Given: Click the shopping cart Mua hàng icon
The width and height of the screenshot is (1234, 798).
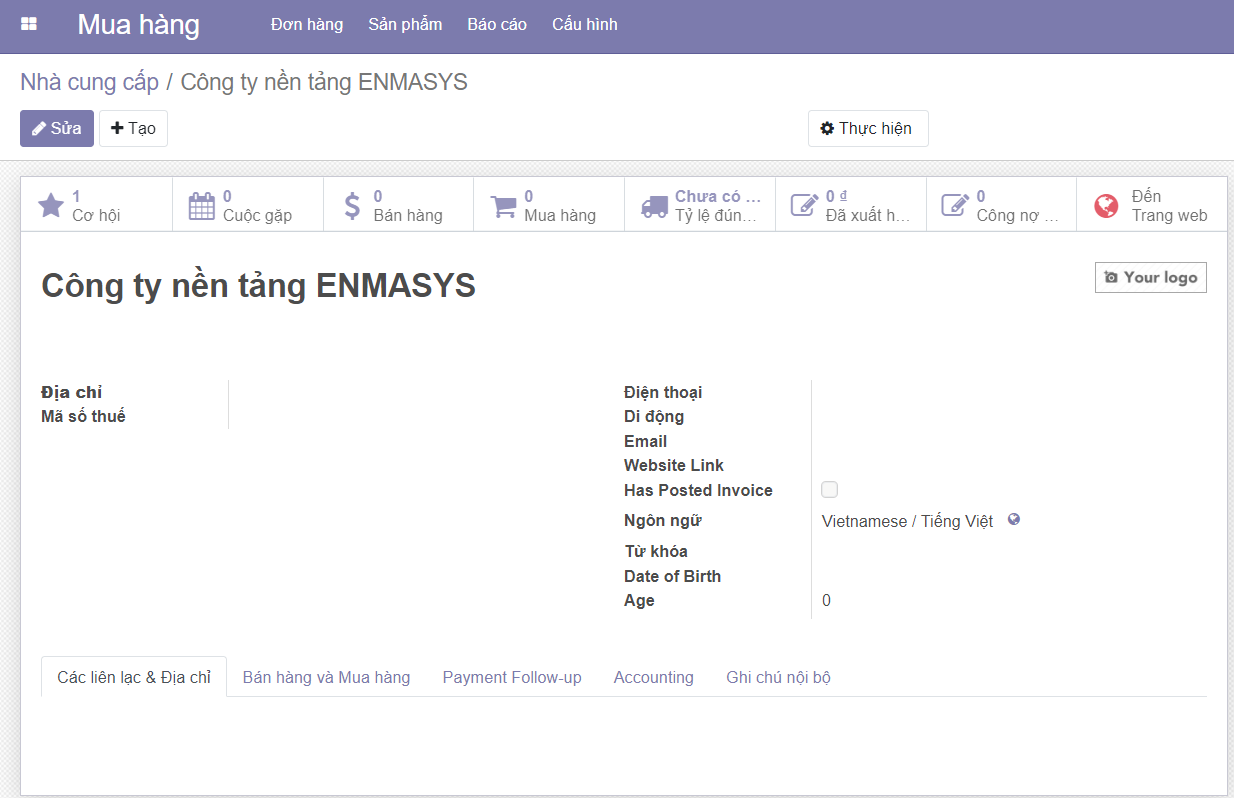Looking at the screenshot, I should pos(503,206).
